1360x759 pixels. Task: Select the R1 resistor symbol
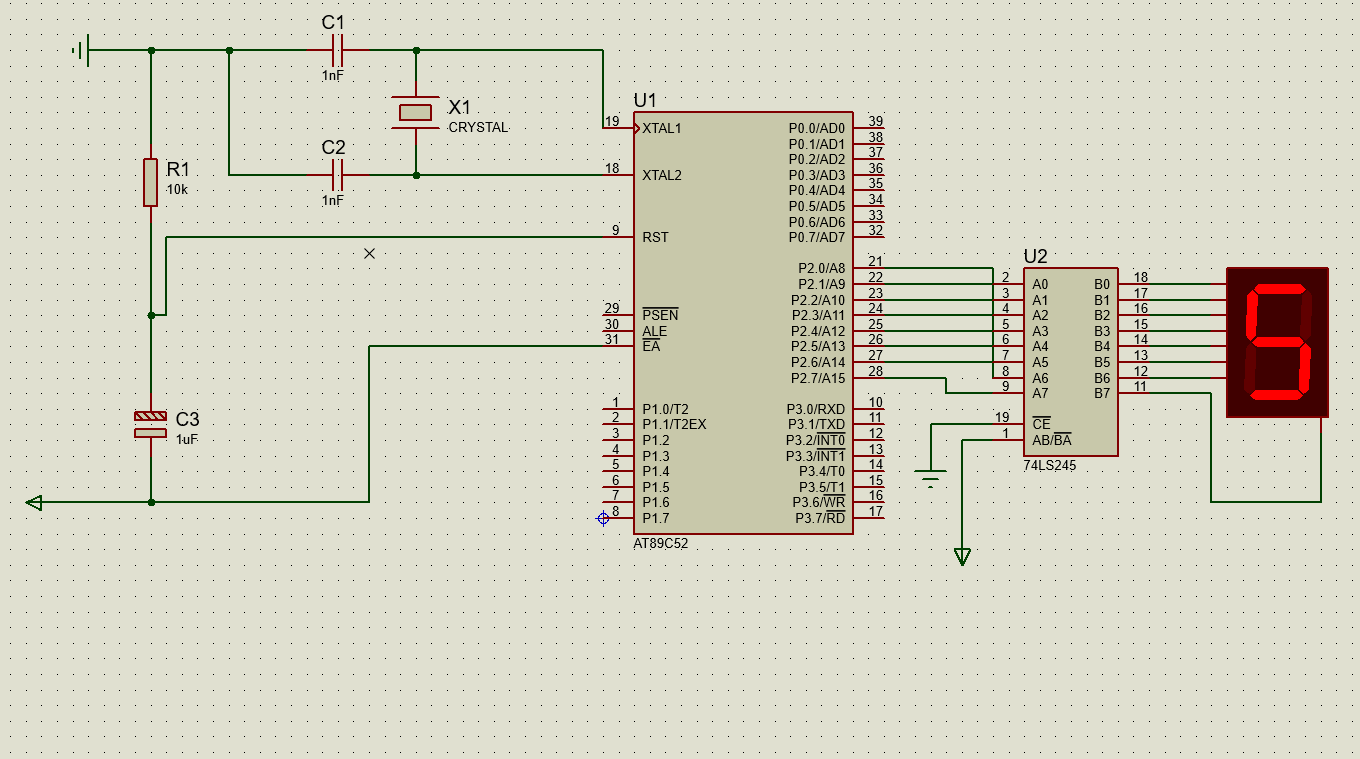pos(150,182)
